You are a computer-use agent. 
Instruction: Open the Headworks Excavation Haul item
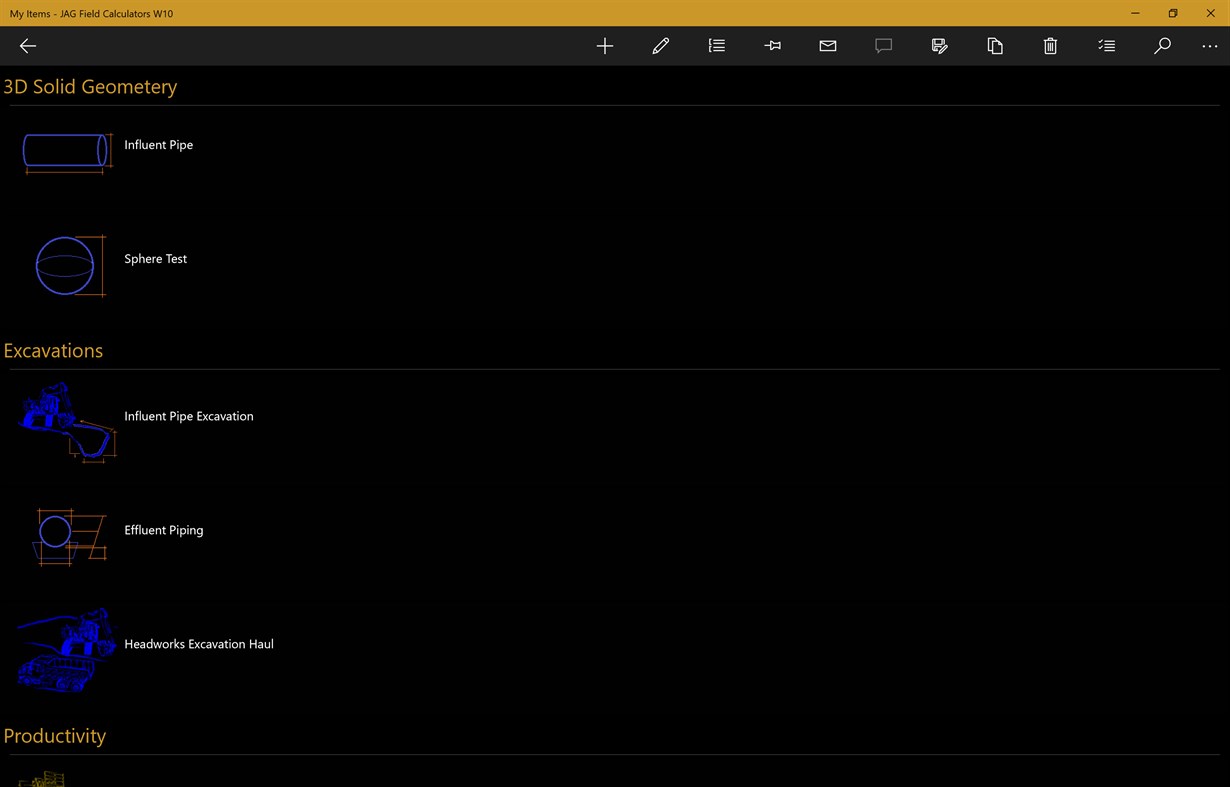[198, 644]
